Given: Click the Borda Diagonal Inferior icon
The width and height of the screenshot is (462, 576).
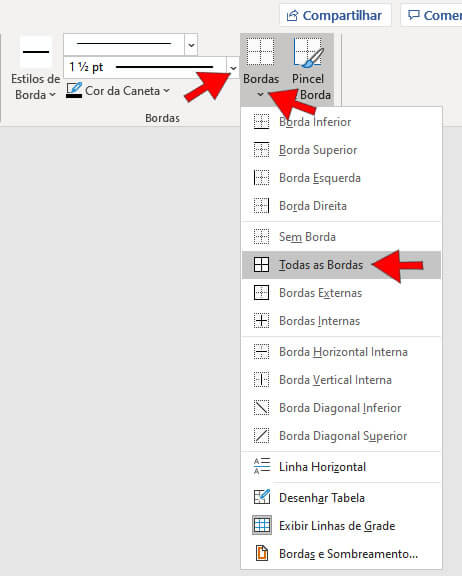Looking at the screenshot, I should (x=261, y=408).
